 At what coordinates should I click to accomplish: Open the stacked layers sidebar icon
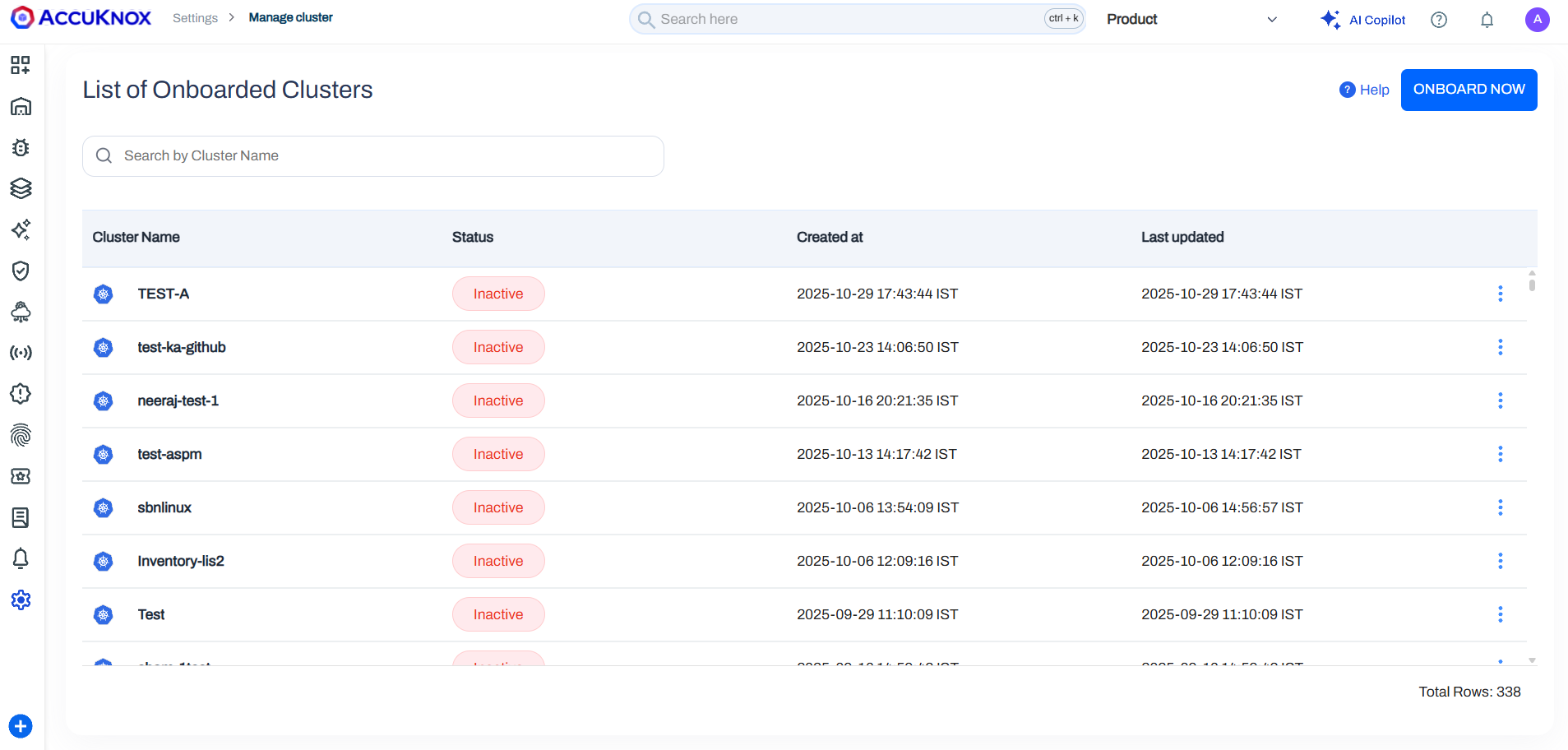point(21,188)
